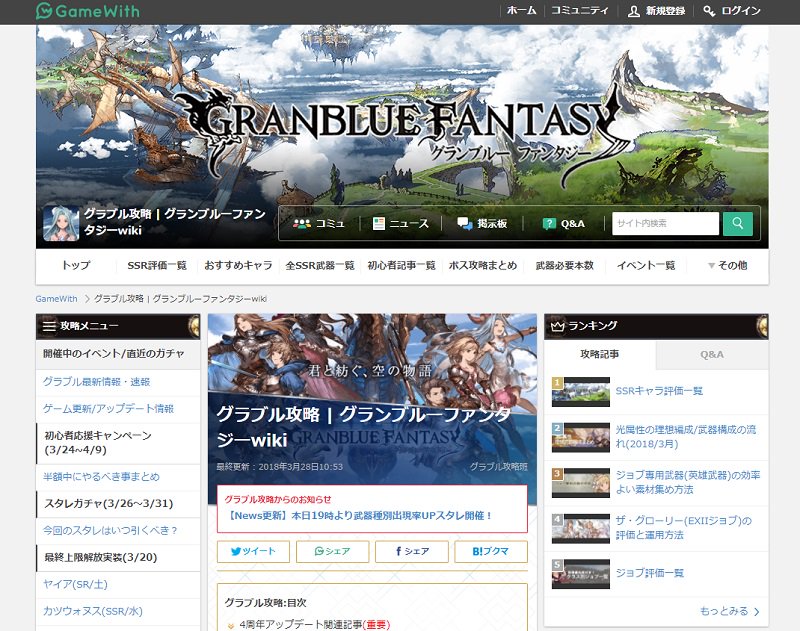
Task: Open rank 1 thumbnail SSRキャラ評価一覧
Action: click(x=581, y=392)
